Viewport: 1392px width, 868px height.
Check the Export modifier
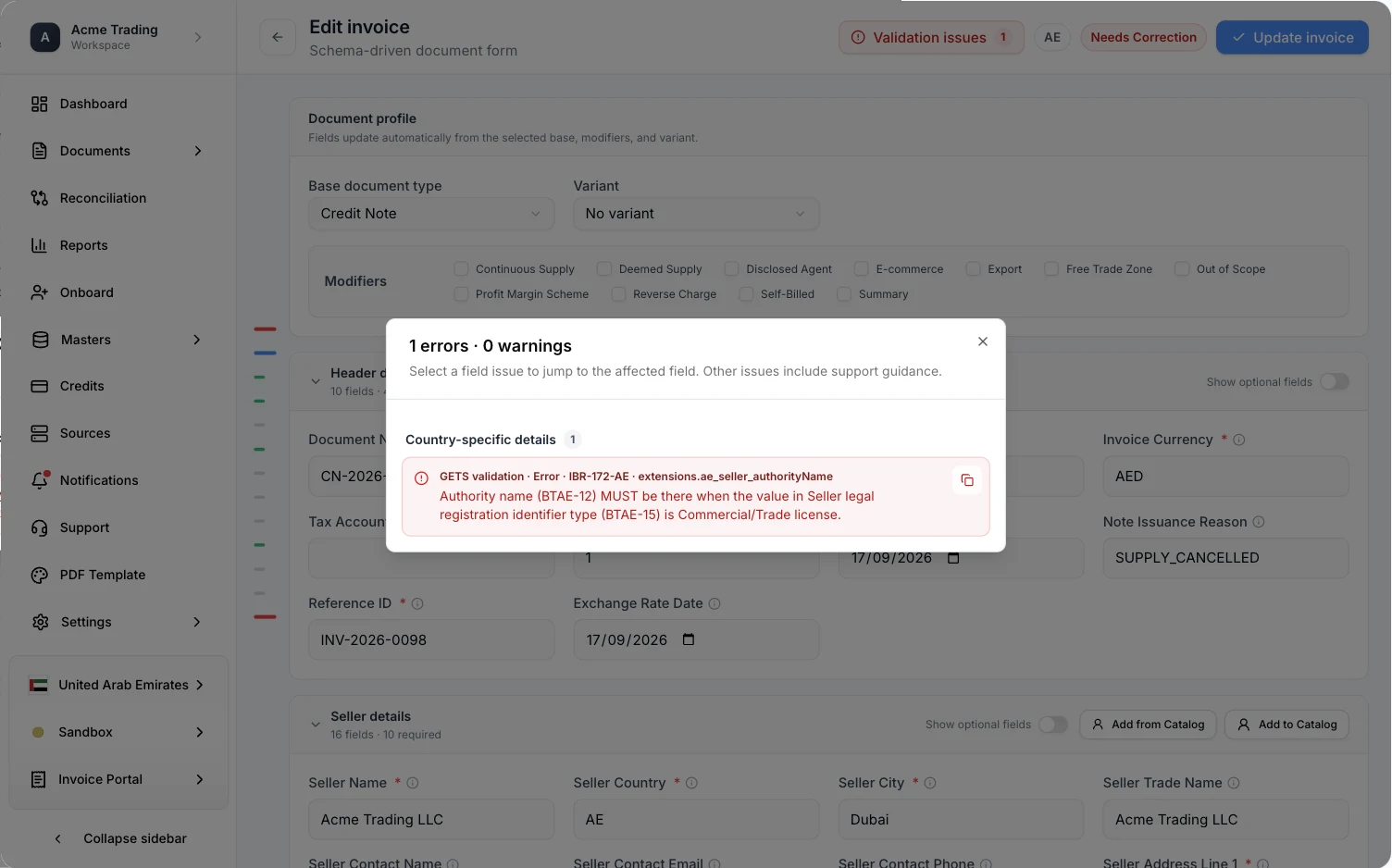(973, 268)
